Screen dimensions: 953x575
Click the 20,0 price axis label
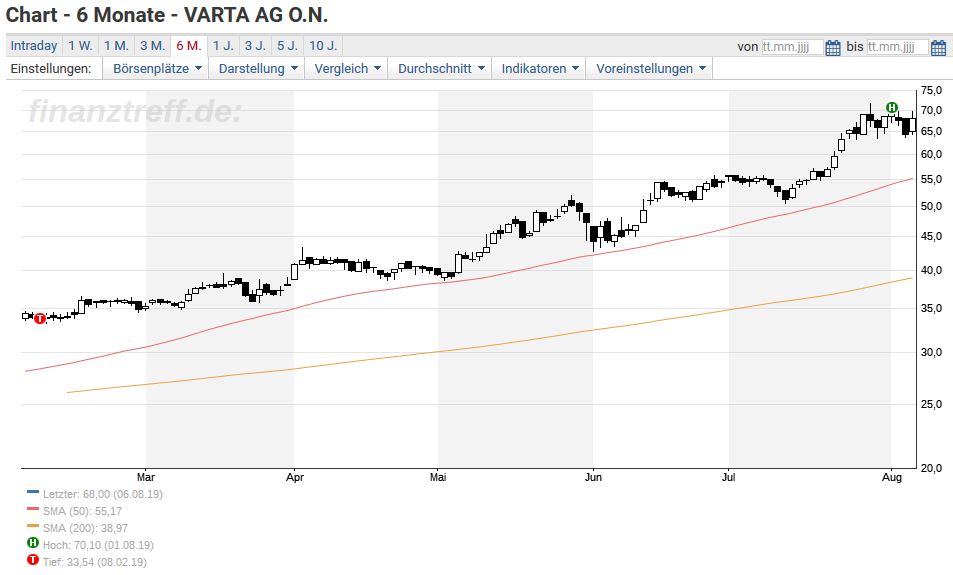pos(931,468)
